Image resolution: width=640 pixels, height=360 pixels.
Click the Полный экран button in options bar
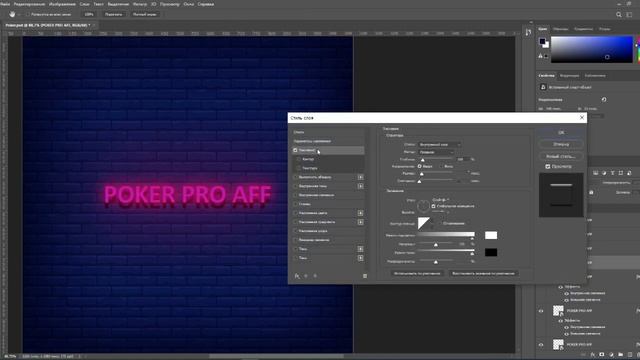tap(144, 14)
